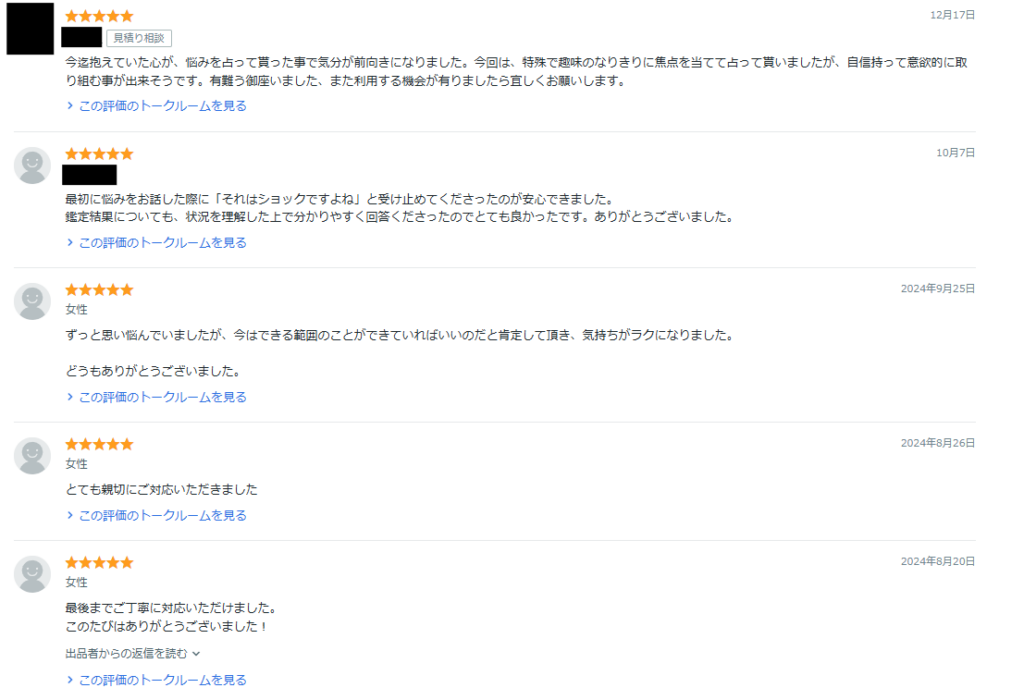Click the star rating on the 2024年8月26日 review
This screenshot has height=700, width=1024.
(99, 444)
